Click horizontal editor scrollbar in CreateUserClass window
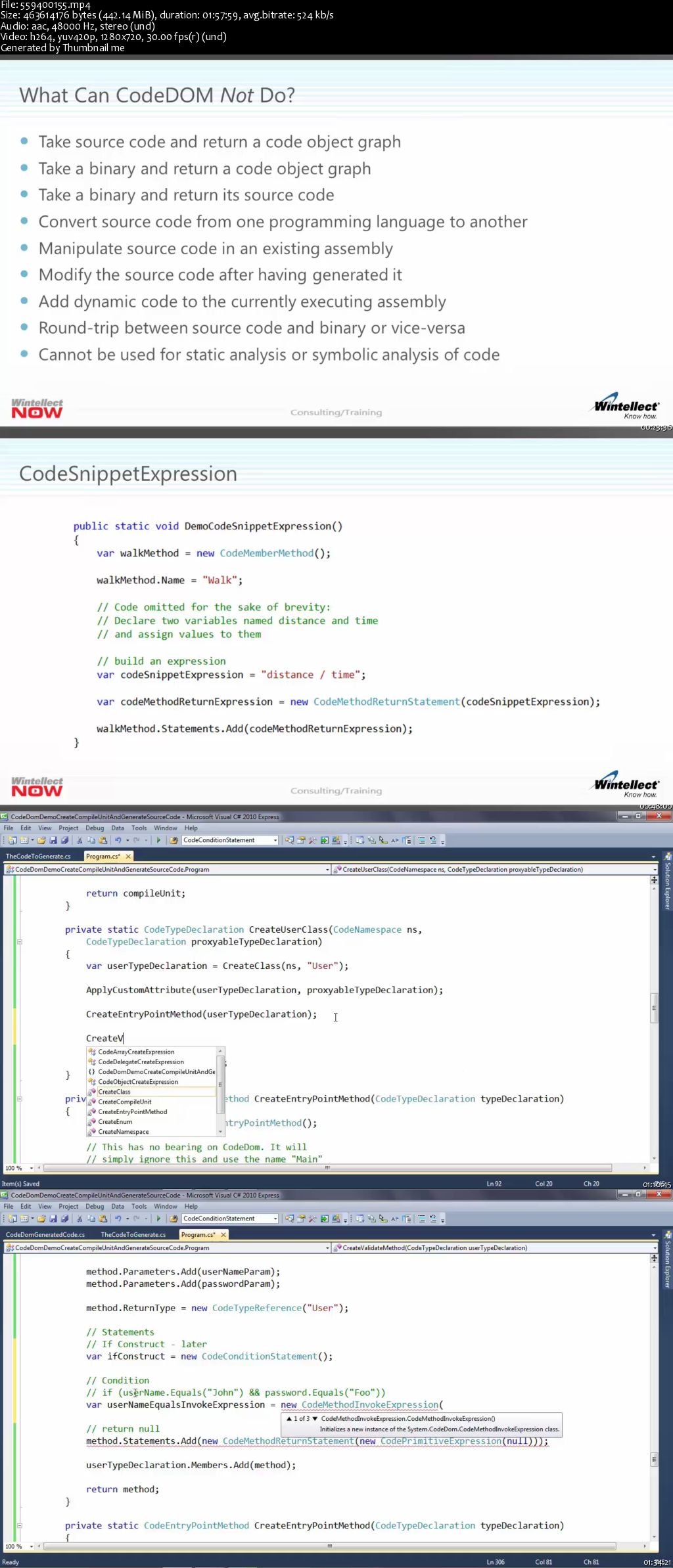The height and width of the screenshot is (1568, 673). [x=327, y=1168]
